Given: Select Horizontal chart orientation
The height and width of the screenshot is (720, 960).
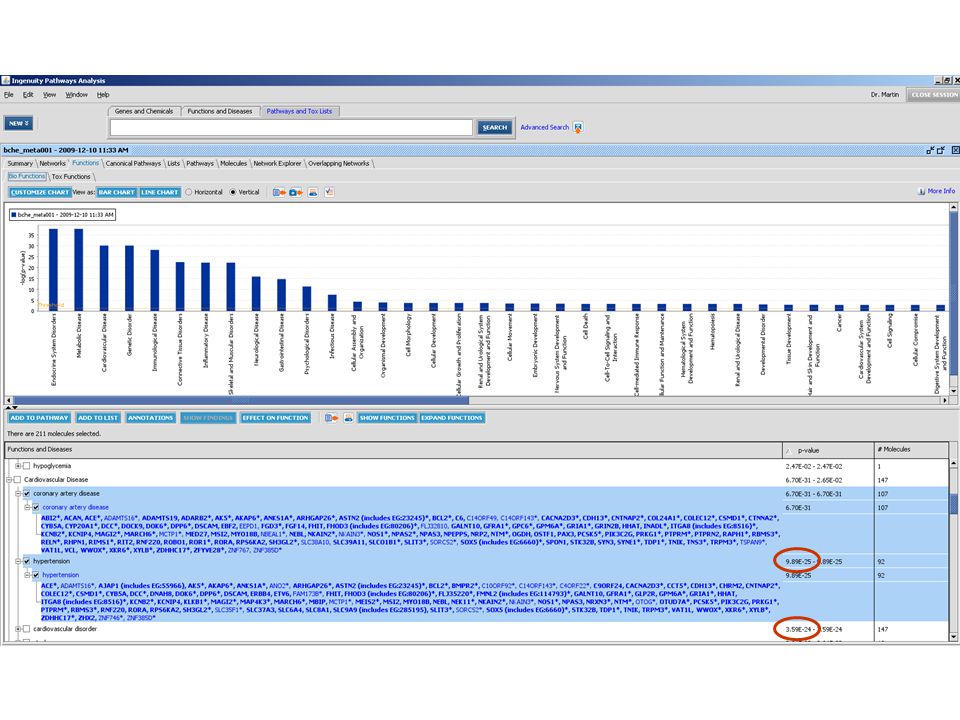Looking at the screenshot, I should [189, 192].
